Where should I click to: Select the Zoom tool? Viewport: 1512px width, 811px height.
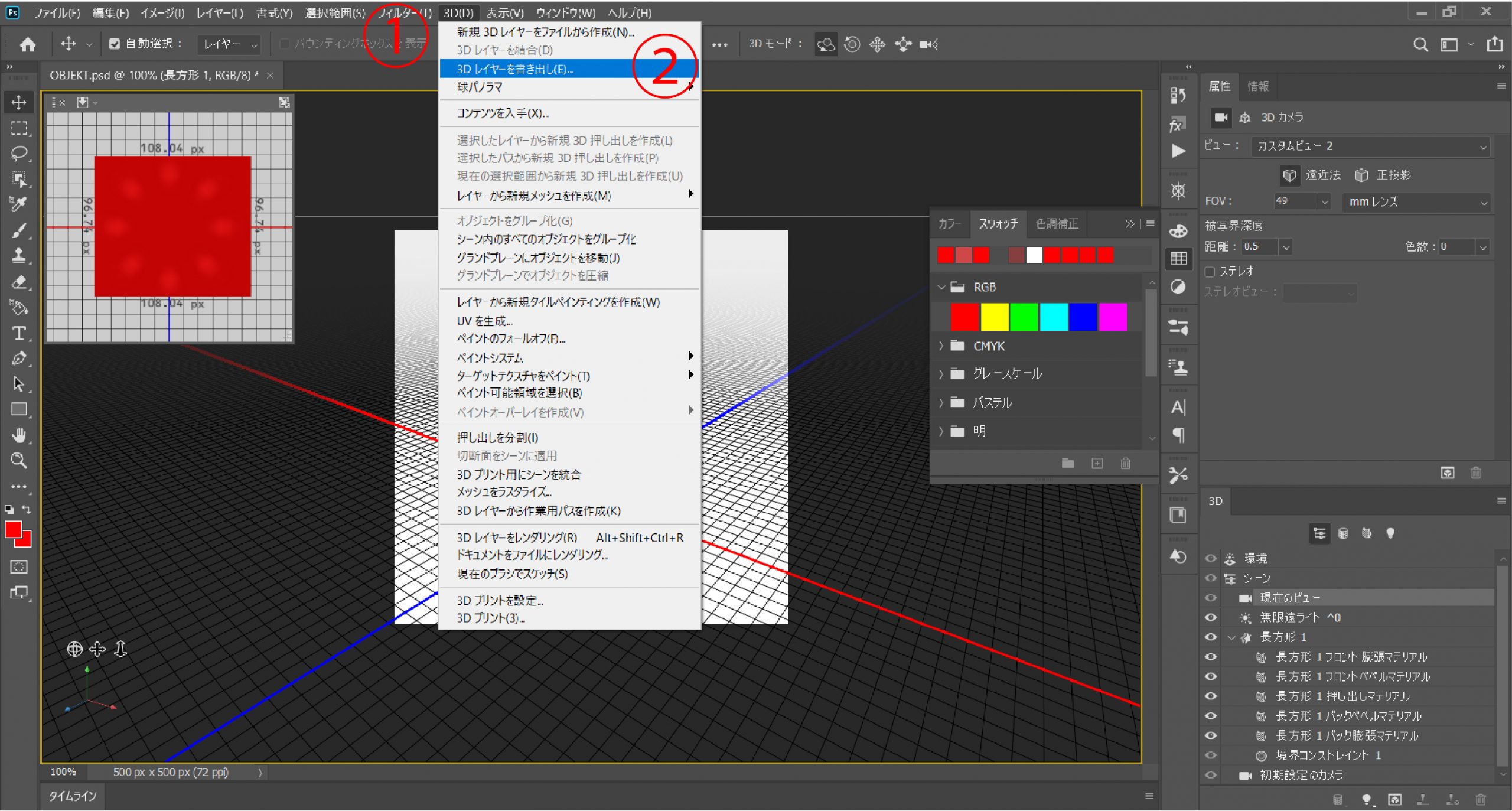click(x=19, y=461)
